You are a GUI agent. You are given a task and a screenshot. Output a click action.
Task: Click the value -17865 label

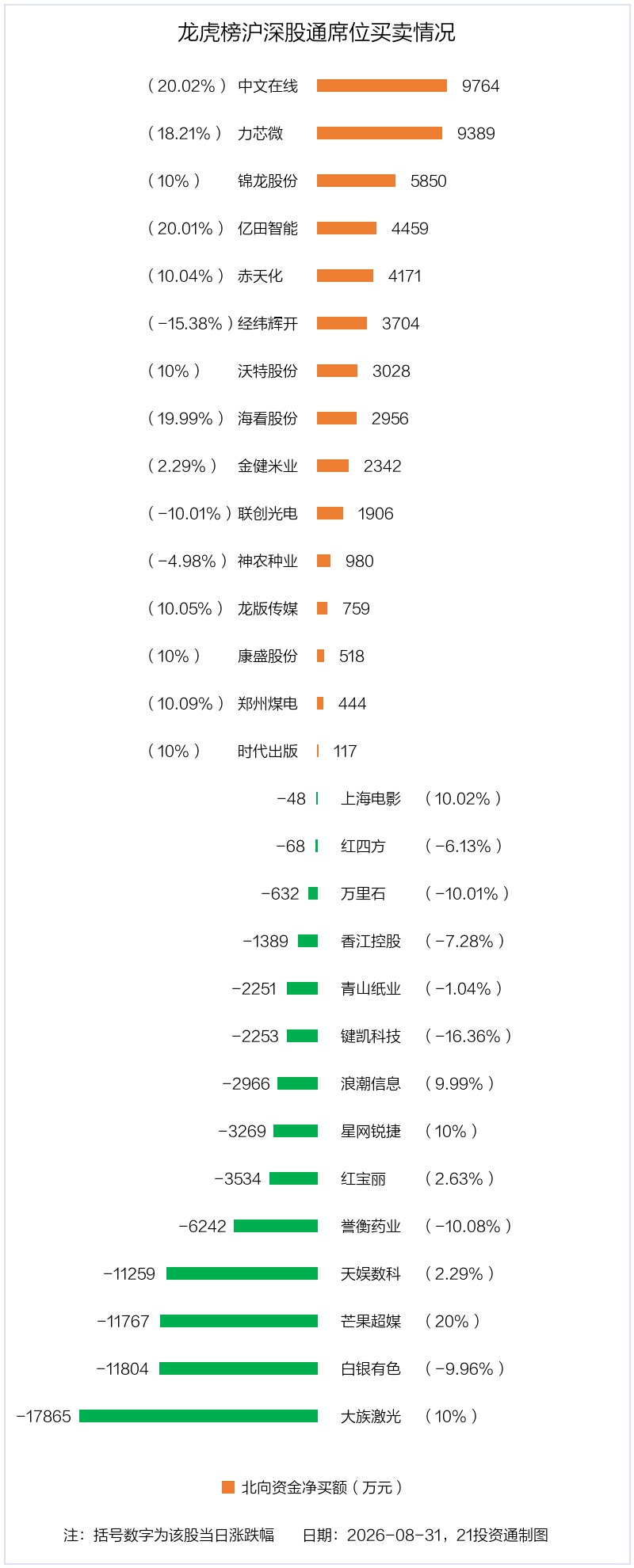tap(44, 1416)
